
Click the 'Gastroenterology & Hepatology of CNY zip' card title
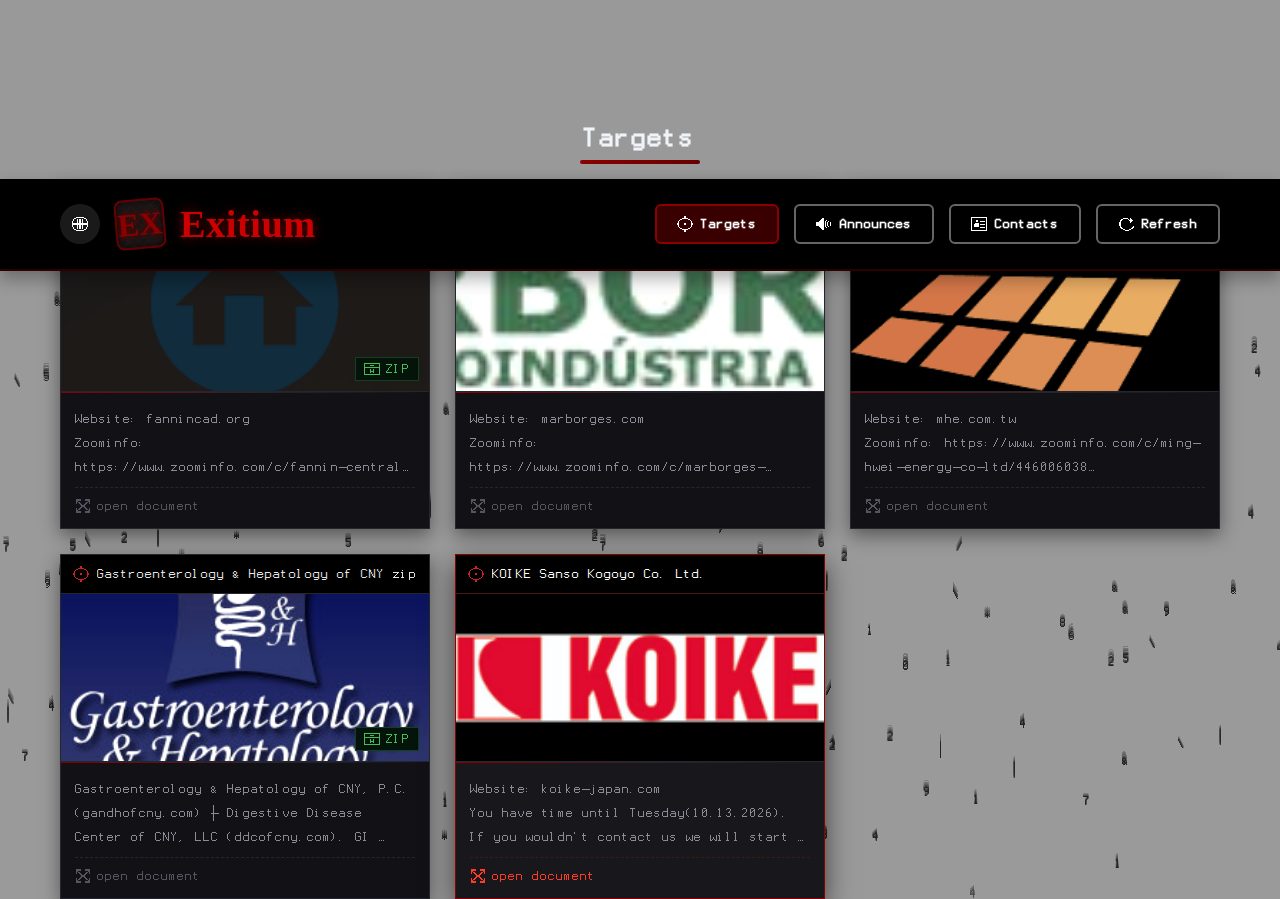(x=256, y=574)
